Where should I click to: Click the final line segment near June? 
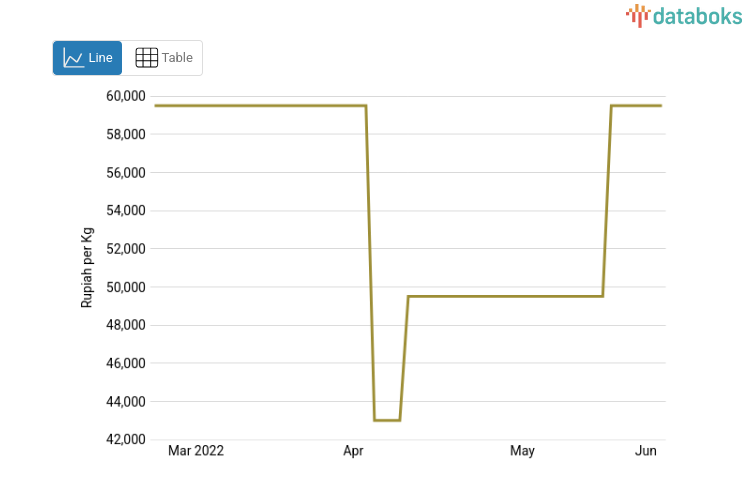click(637, 105)
